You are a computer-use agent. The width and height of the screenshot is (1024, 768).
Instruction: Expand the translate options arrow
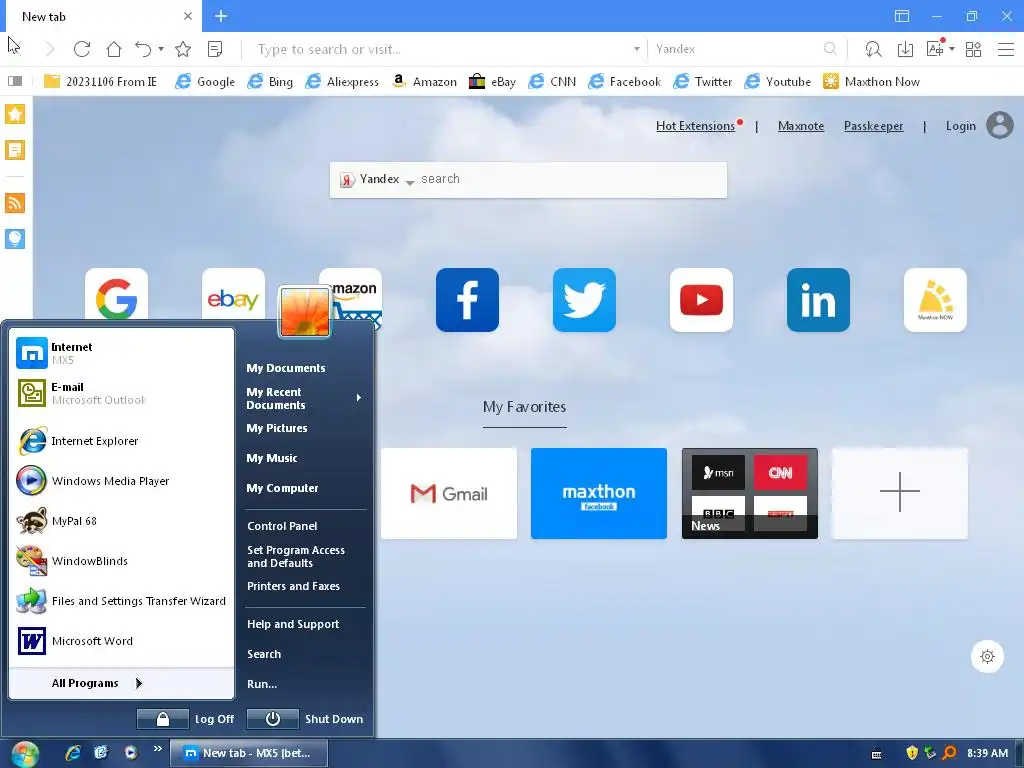pos(952,49)
